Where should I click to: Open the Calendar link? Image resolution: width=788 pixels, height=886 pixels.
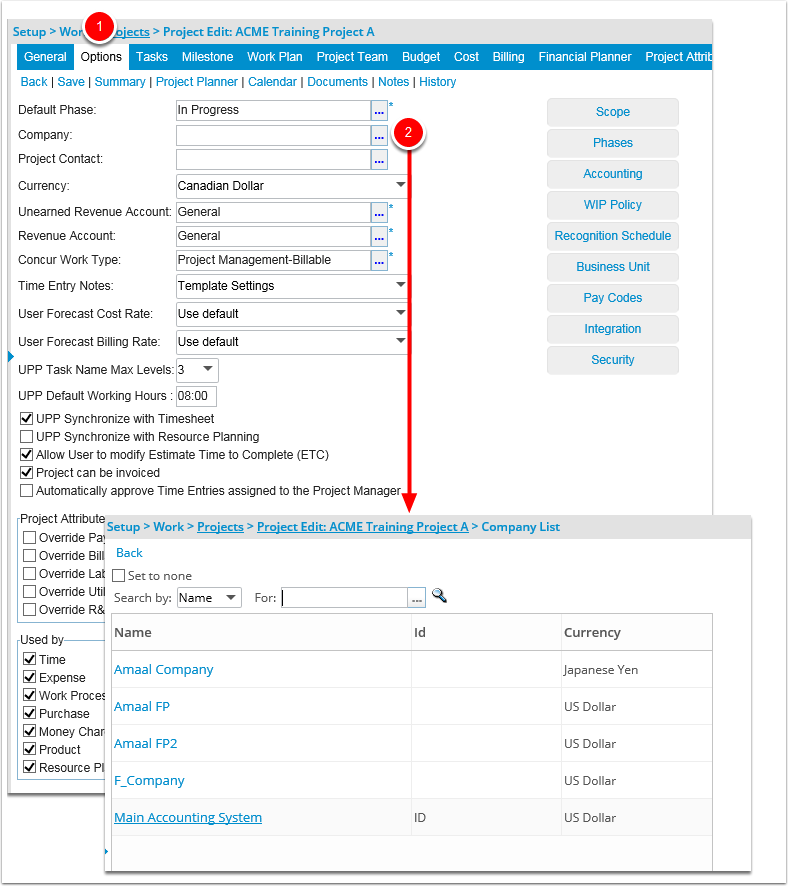tap(272, 82)
